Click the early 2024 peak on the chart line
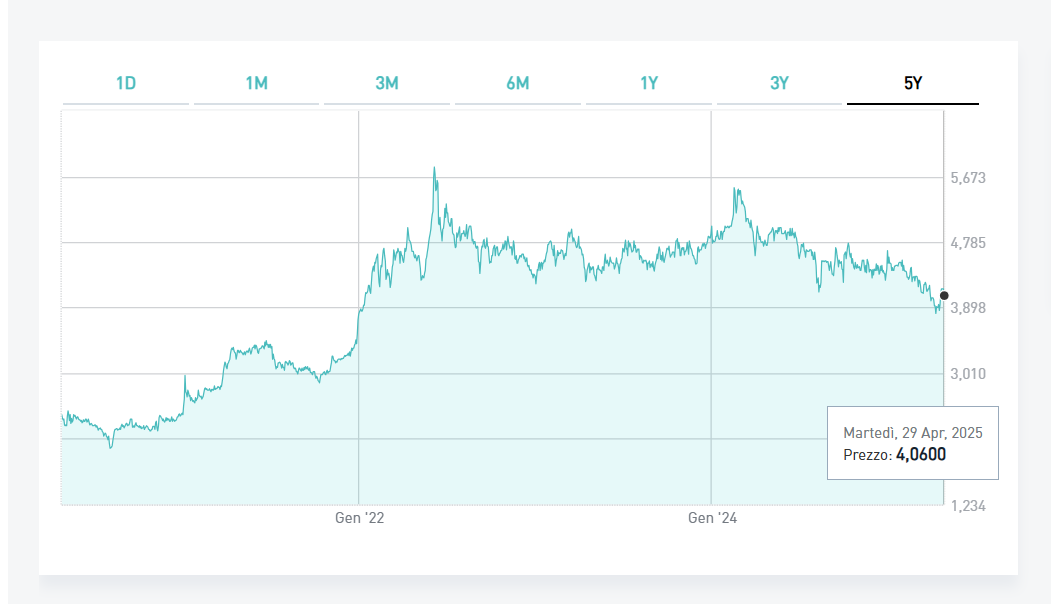Viewport: 1051px width, 604px height. pos(735,189)
